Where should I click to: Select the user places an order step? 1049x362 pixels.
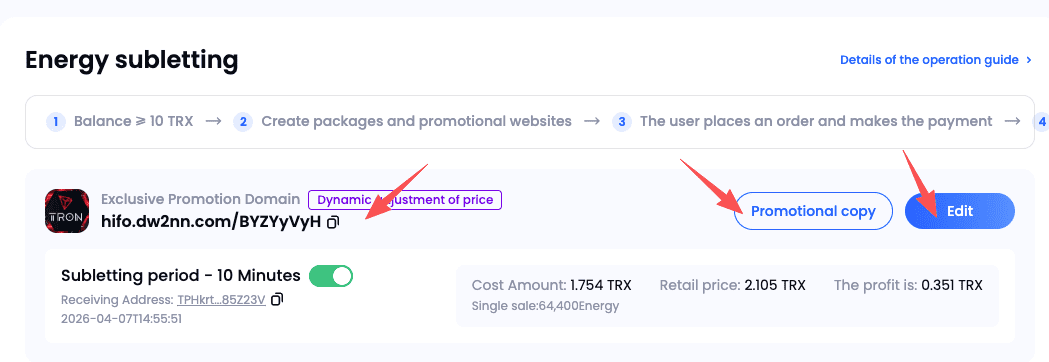point(816,122)
